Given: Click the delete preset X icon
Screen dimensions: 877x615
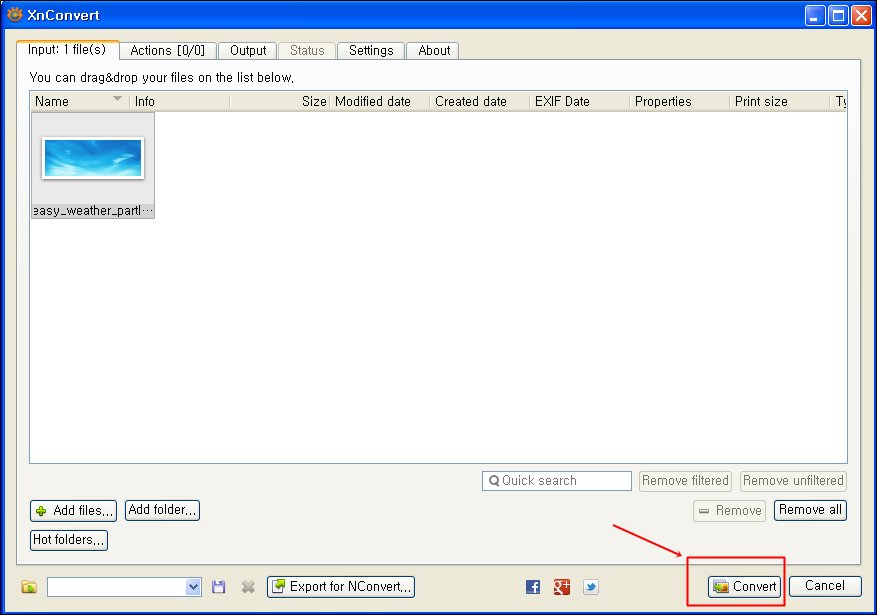Looking at the screenshot, I should 248,587.
